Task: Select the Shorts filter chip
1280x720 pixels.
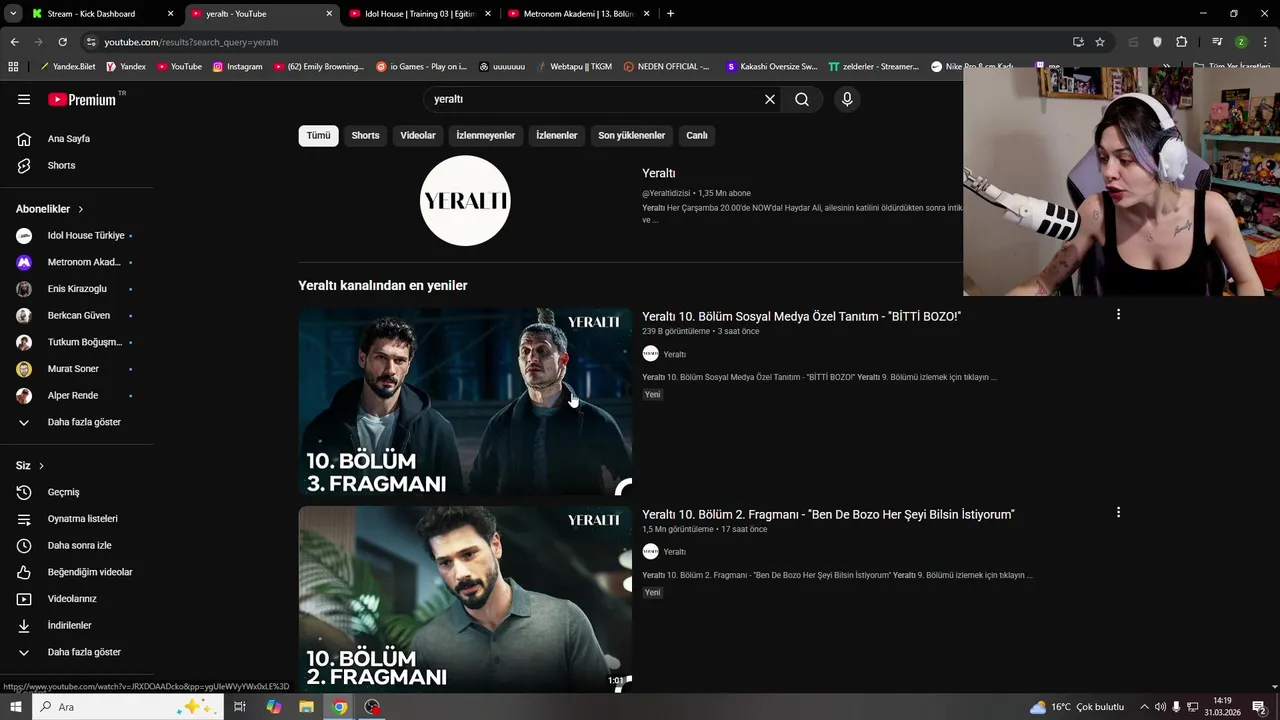Action: [x=365, y=136]
